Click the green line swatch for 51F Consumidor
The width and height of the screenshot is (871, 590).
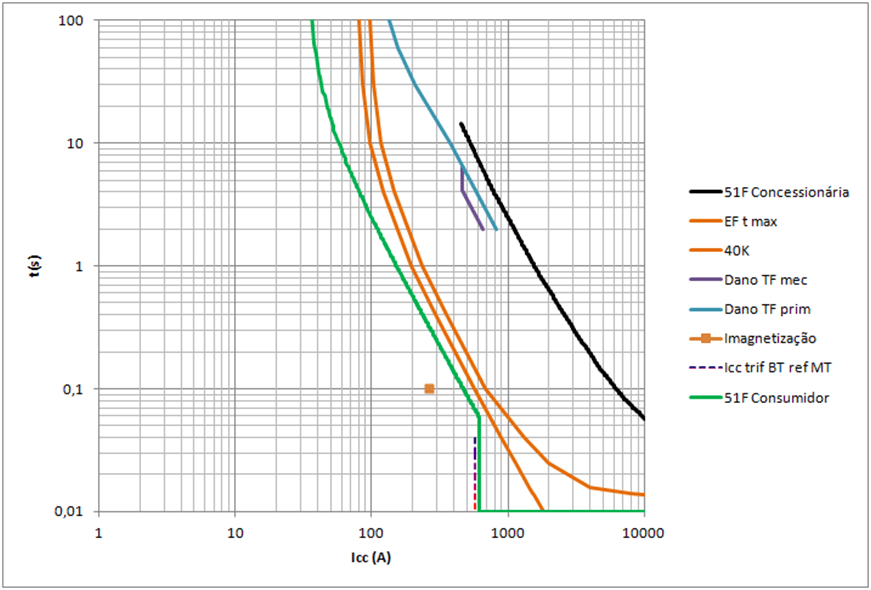pos(705,397)
